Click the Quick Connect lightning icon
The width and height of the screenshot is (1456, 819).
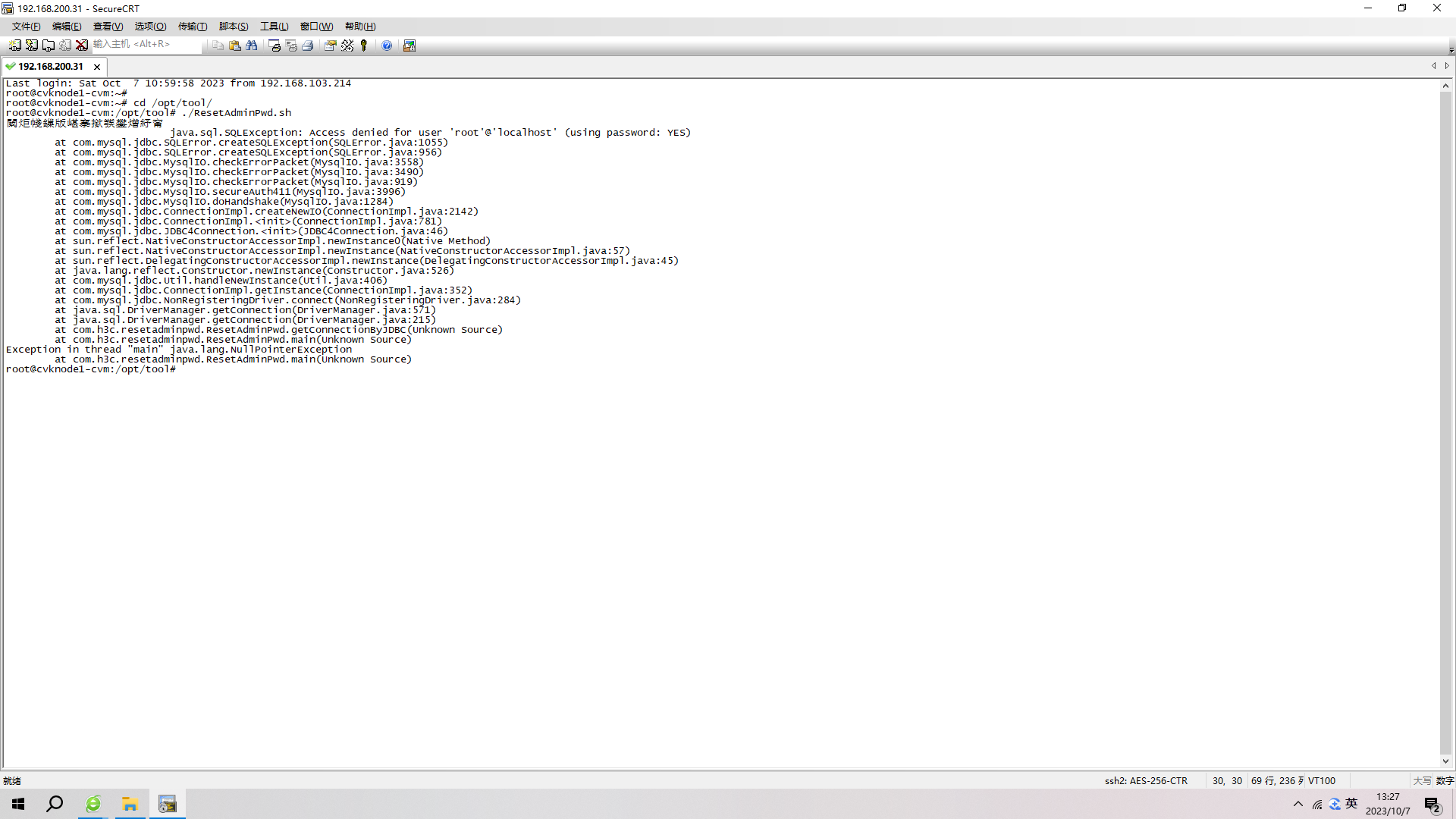(32, 45)
